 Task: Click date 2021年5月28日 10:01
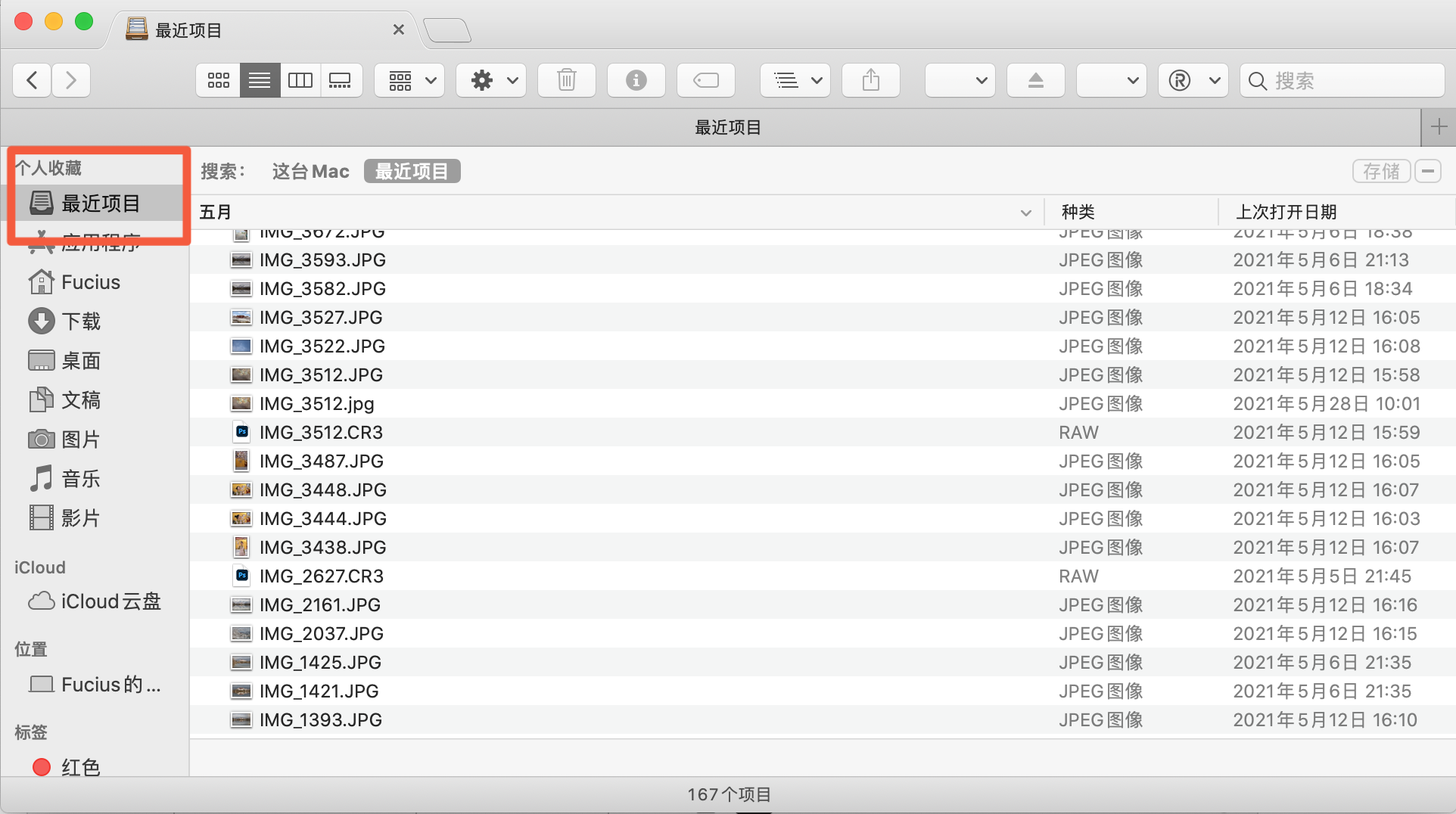click(x=1327, y=404)
